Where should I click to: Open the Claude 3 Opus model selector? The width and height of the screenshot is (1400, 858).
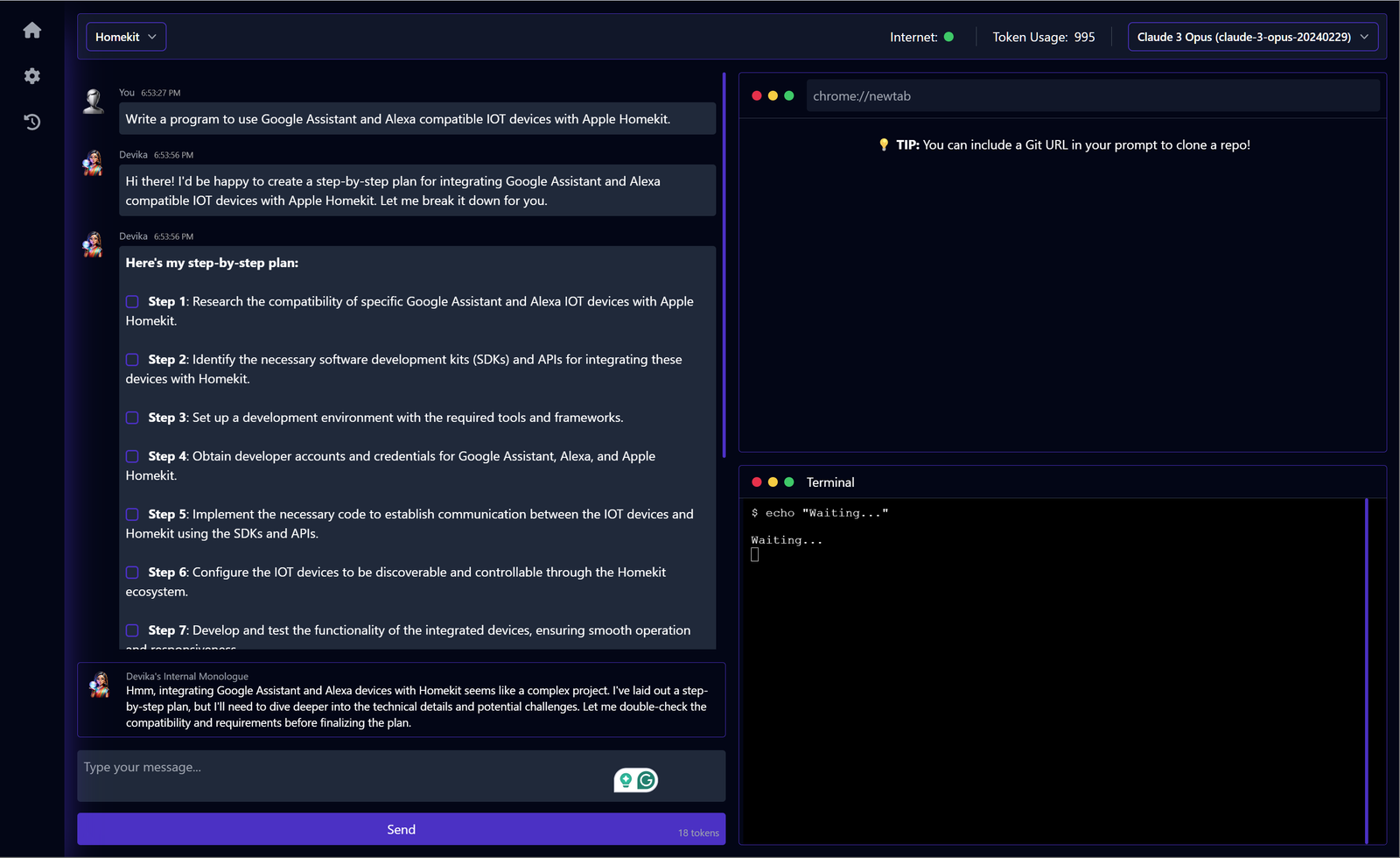click(x=1252, y=37)
